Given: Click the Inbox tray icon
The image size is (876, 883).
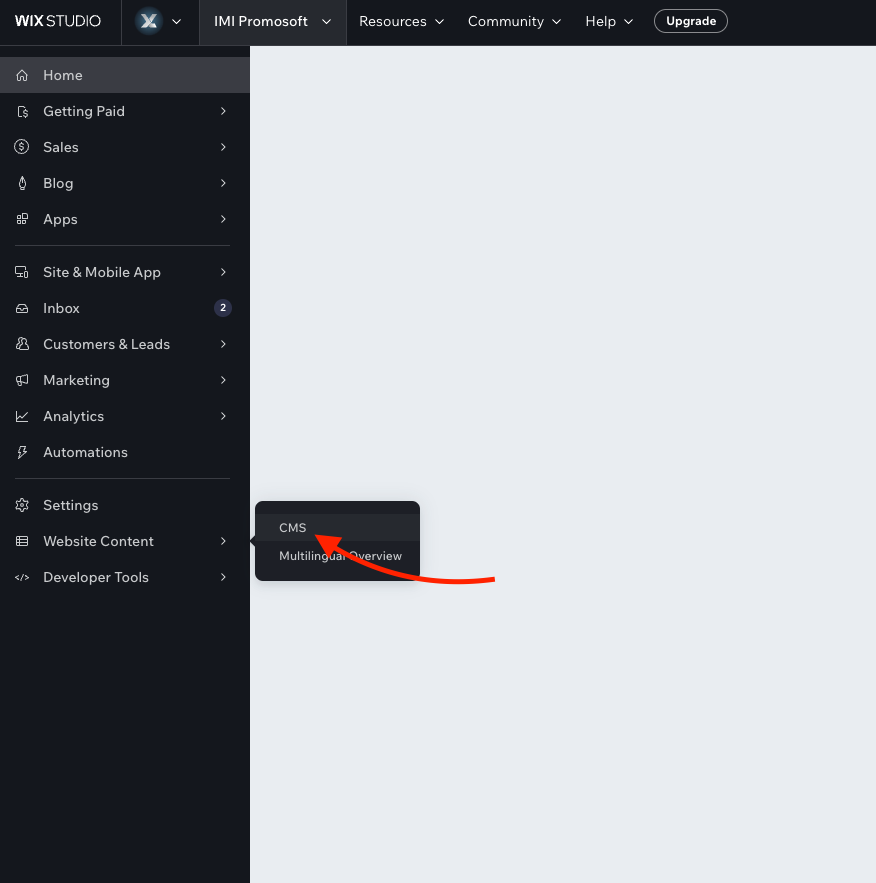Looking at the screenshot, I should (x=22, y=308).
